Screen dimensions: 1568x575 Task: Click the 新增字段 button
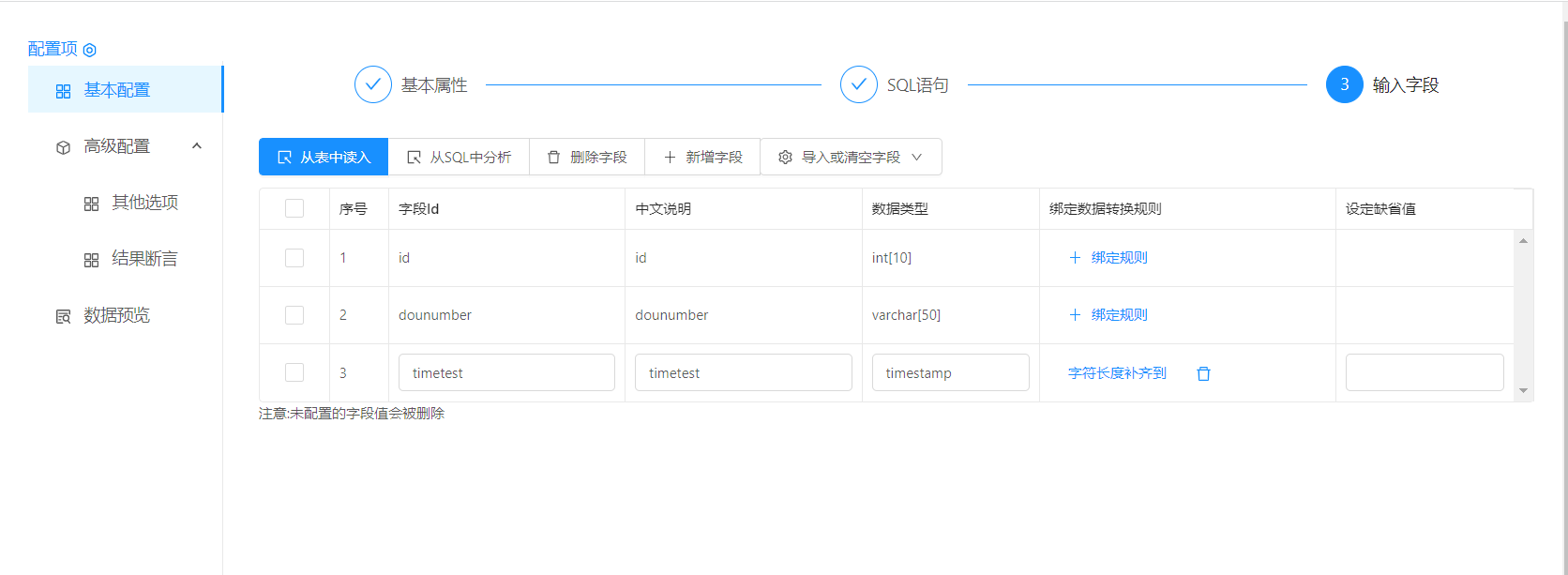point(702,158)
